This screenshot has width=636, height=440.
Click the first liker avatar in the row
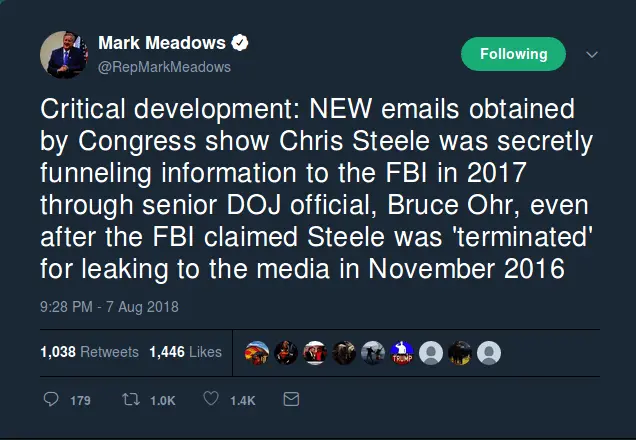(x=256, y=352)
